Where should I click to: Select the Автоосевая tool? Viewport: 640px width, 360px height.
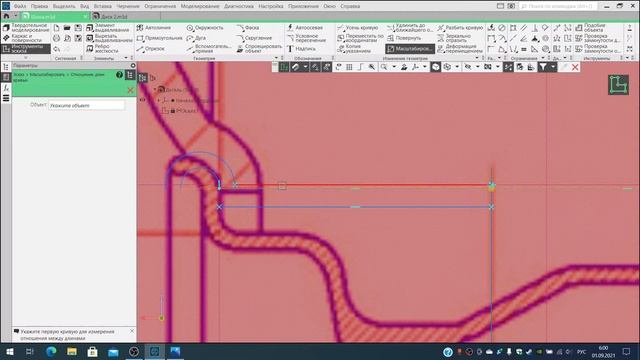point(305,27)
